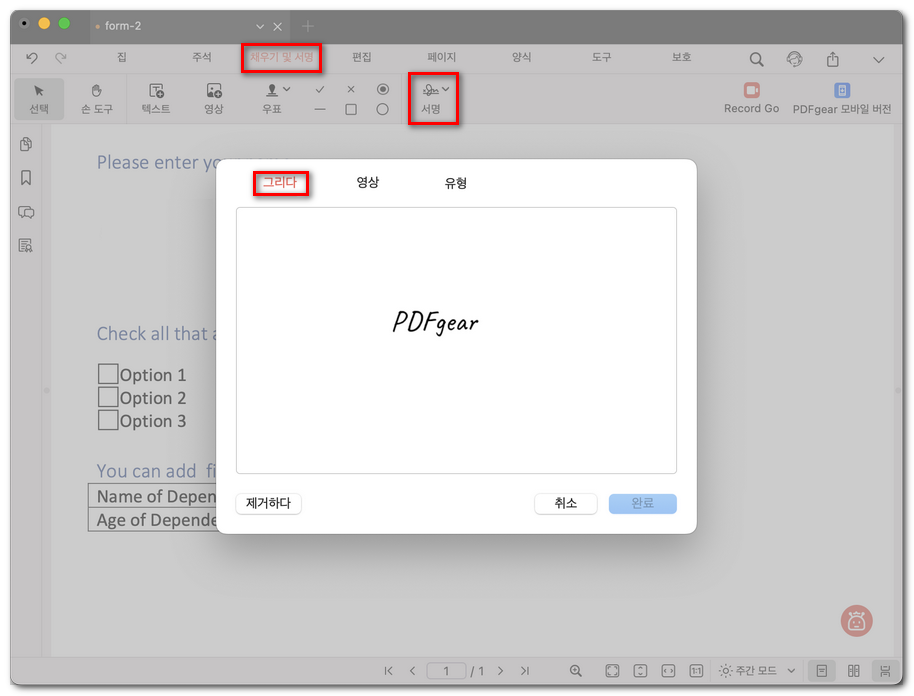Viewport: 914px width, 696px height.
Task: Open the 집 home menu tab
Action: [x=121, y=57]
